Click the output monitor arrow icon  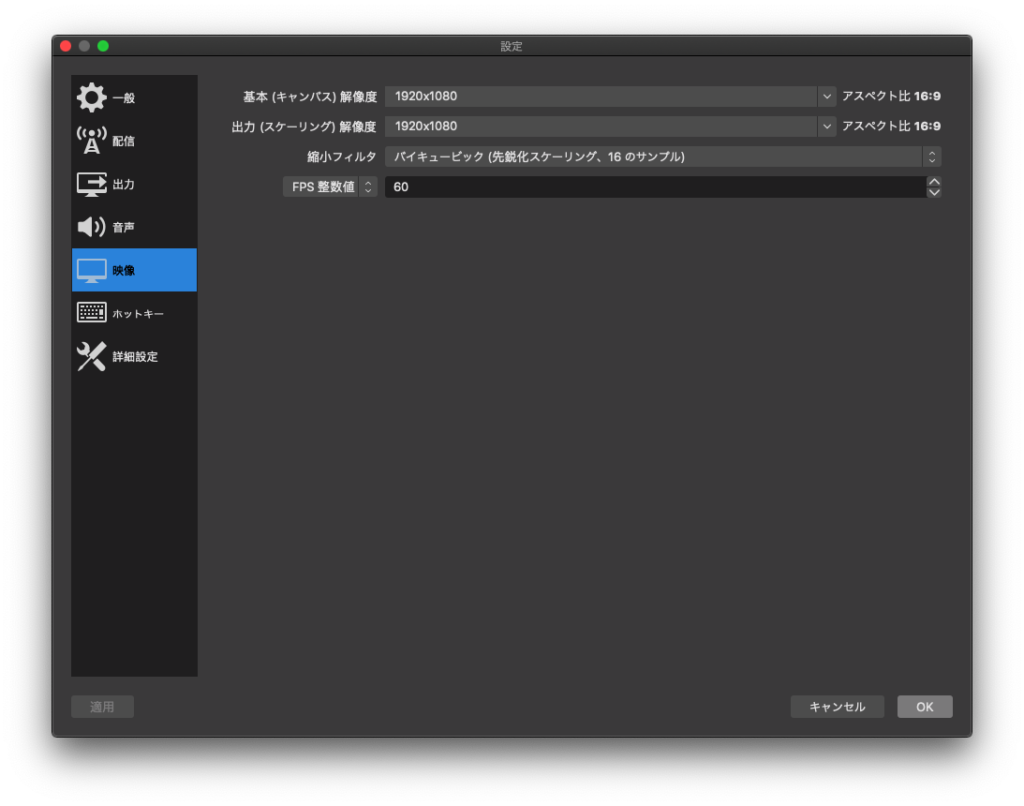click(91, 184)
